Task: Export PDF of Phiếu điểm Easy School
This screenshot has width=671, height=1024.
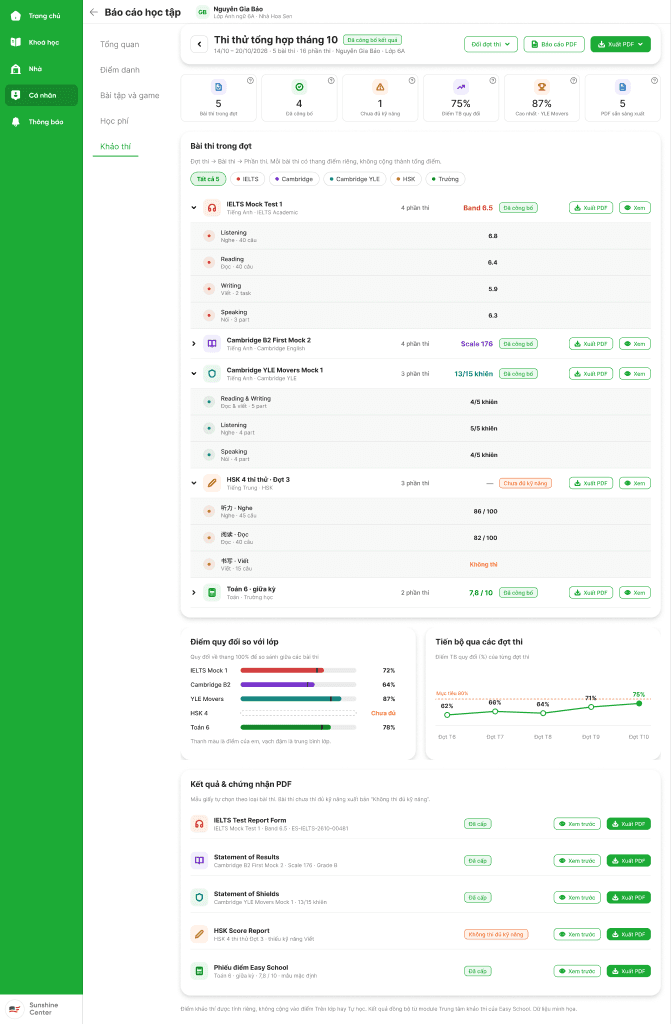Action: [x=629, y=971]
